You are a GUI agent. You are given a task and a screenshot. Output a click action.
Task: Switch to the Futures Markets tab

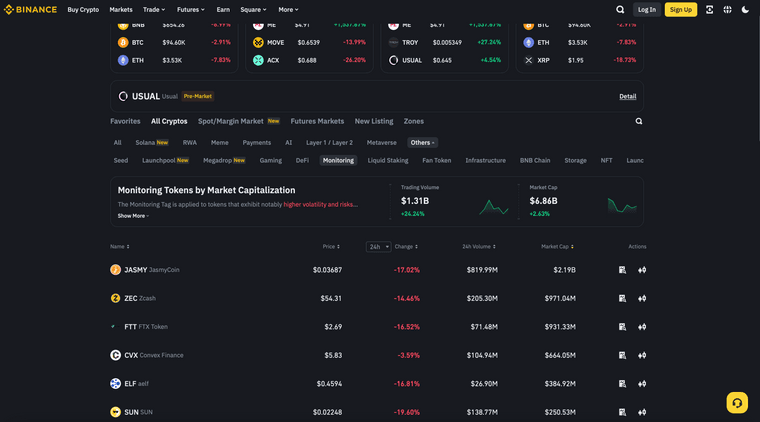317,121
